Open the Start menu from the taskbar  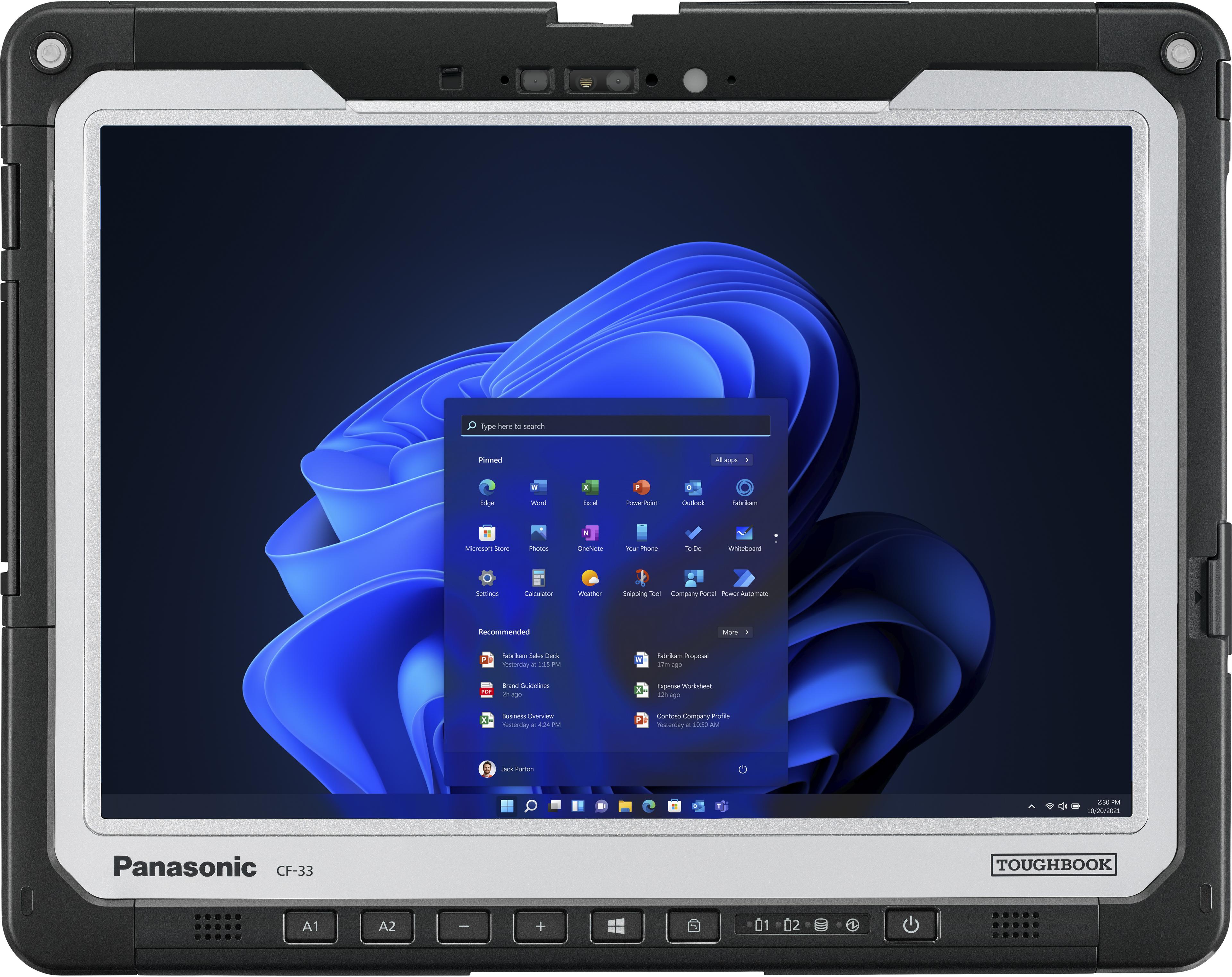[x=507, y=806]
